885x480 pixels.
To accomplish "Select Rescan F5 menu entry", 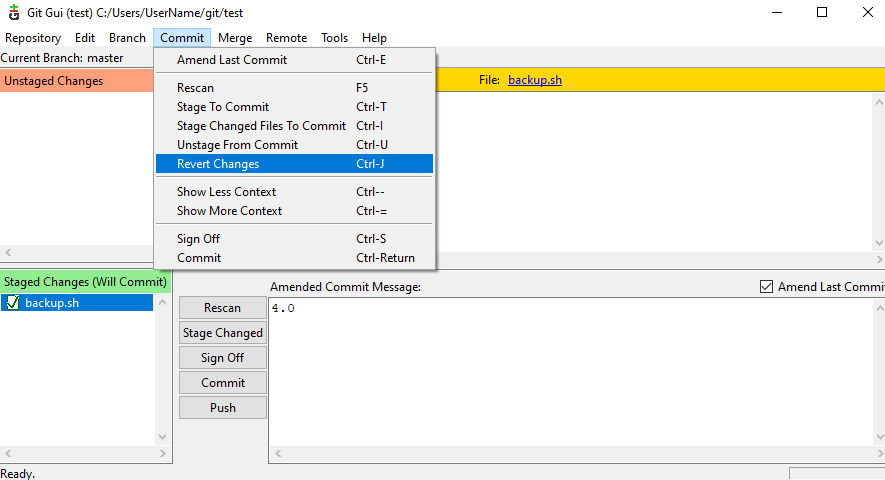I will [294, 88].
